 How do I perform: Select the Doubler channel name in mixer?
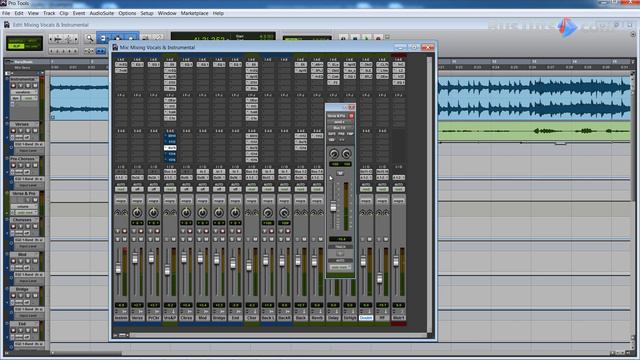click(x=366, y=318)
